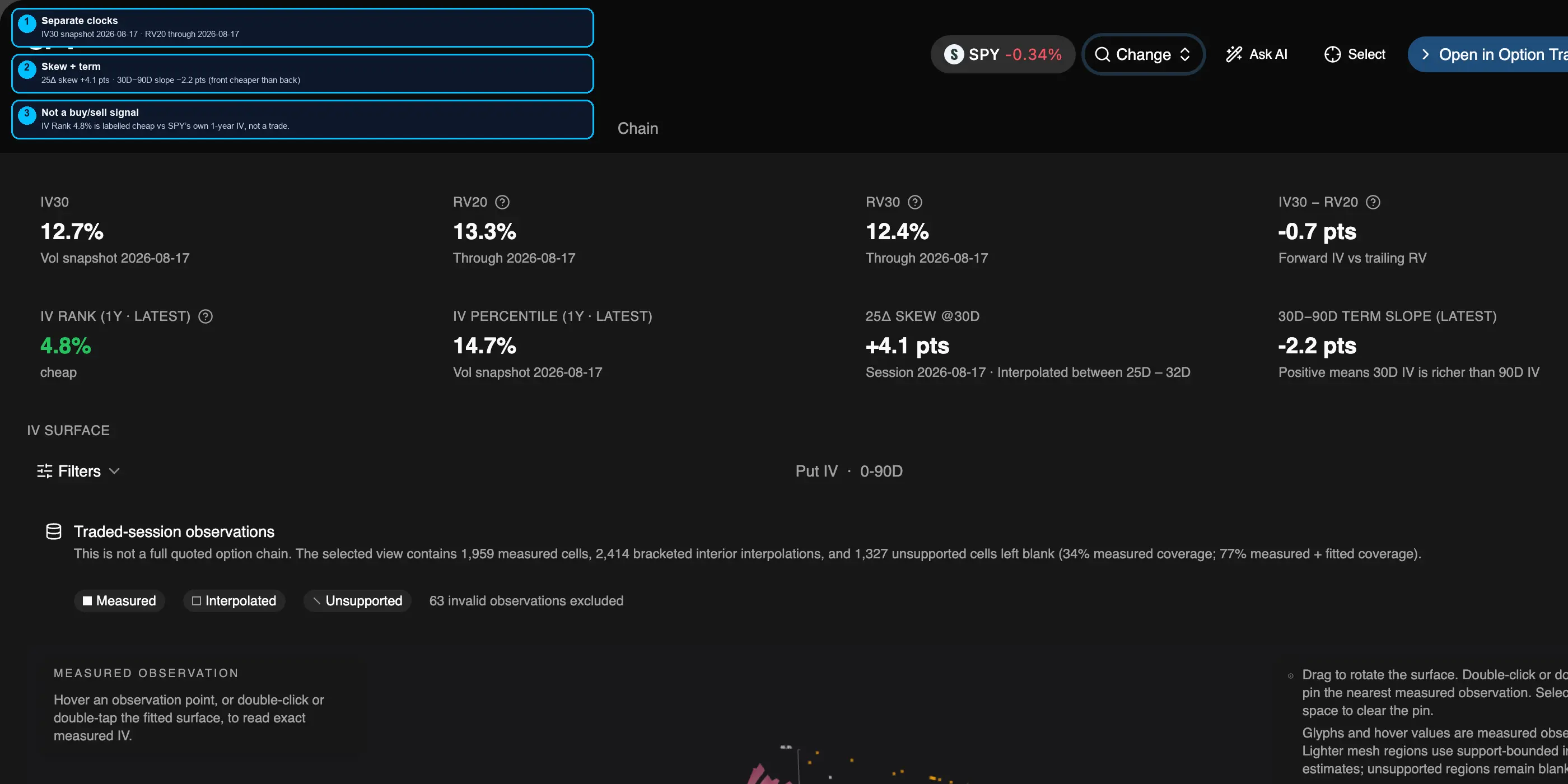Click the "30D–90D TERM SLOPE (LATEST)" label
The width and height of the screenshot is (1568, 784).
tap(1387, 316)
